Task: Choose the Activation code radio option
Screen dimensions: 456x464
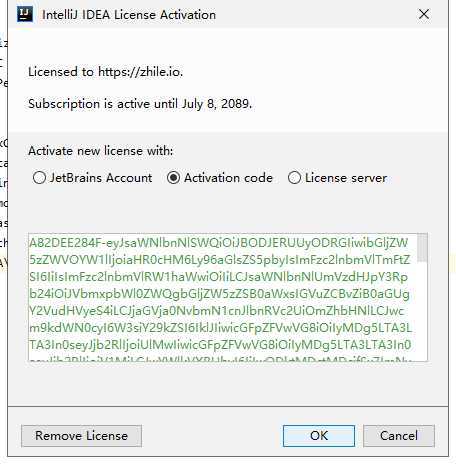Action: [220, 178]
